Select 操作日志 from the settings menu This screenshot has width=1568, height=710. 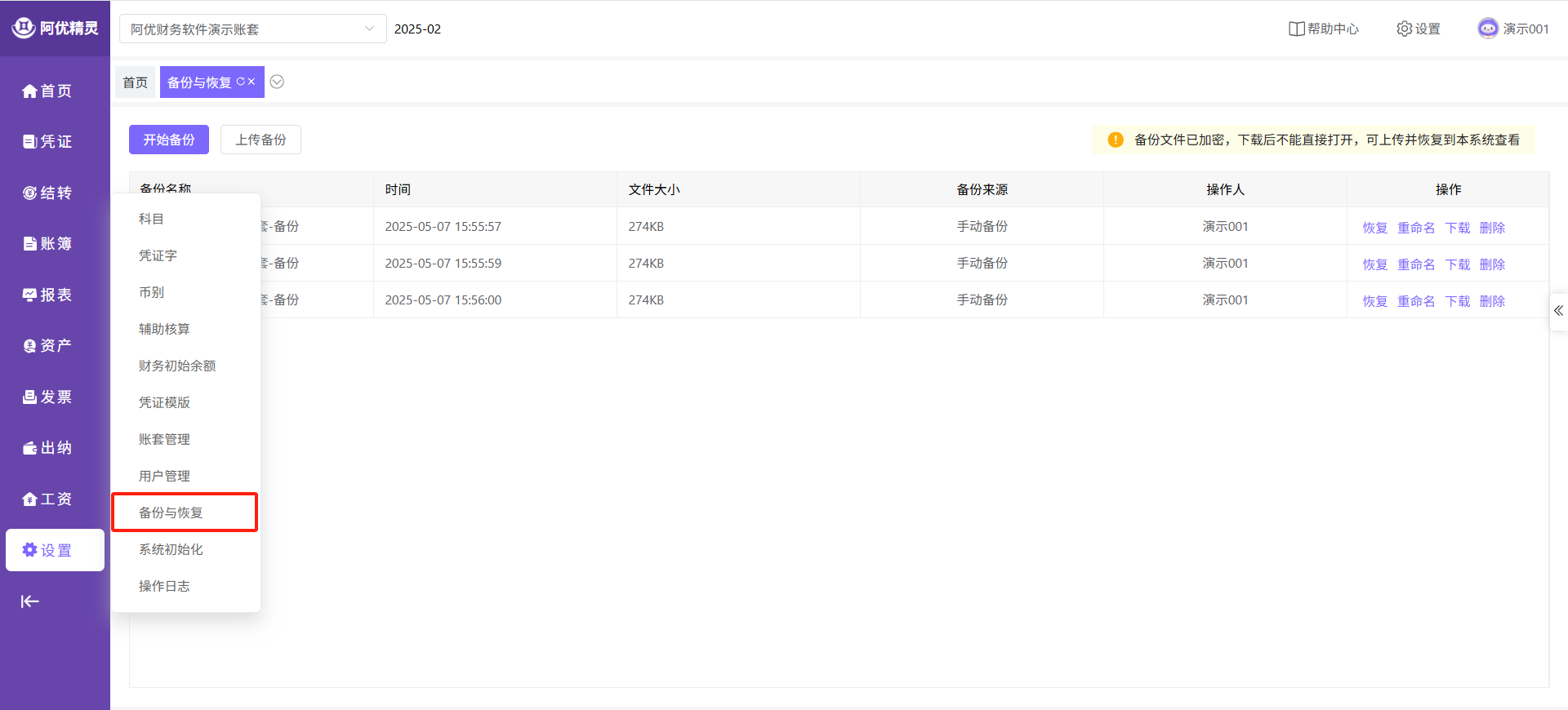(164, 586)
